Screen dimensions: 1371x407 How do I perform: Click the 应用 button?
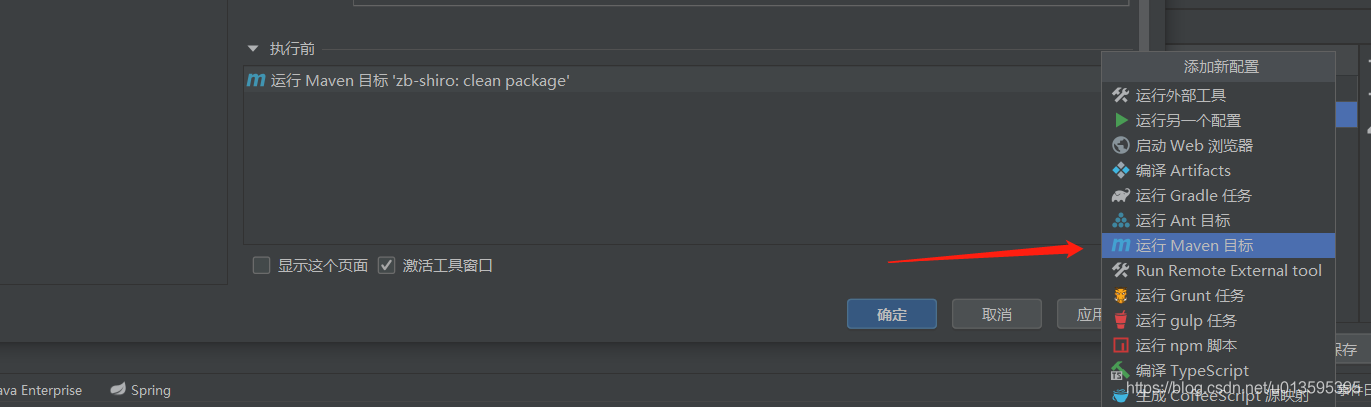pos(1080,314)
